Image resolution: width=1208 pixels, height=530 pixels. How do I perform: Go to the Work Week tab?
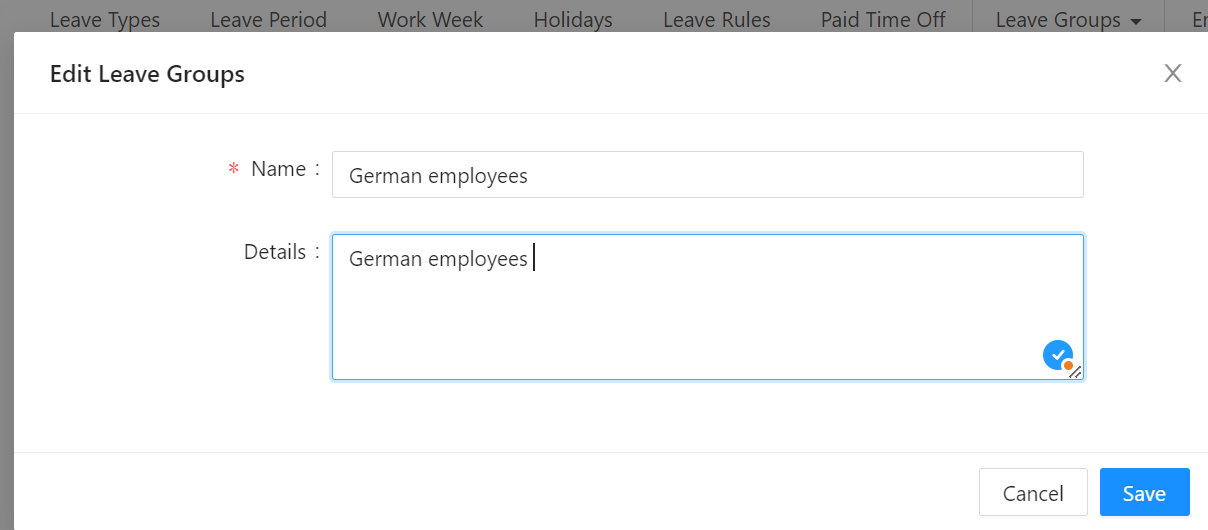(x=430, y=20)
